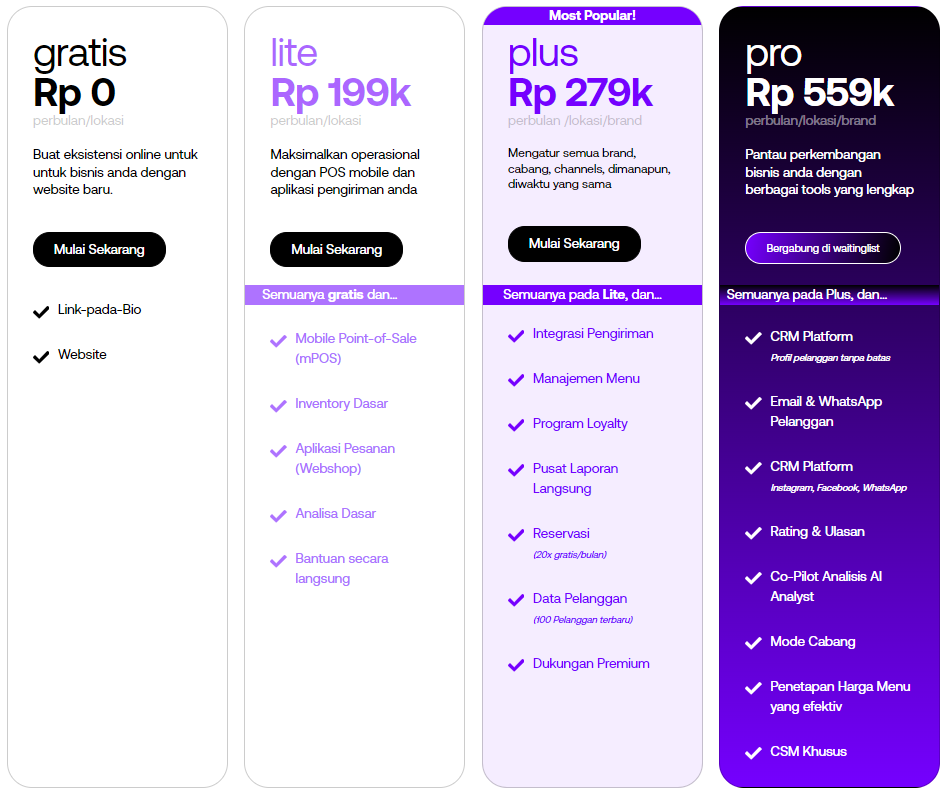
Task: Click the pro plan Rp 559k price
Action: pos(820,93)
